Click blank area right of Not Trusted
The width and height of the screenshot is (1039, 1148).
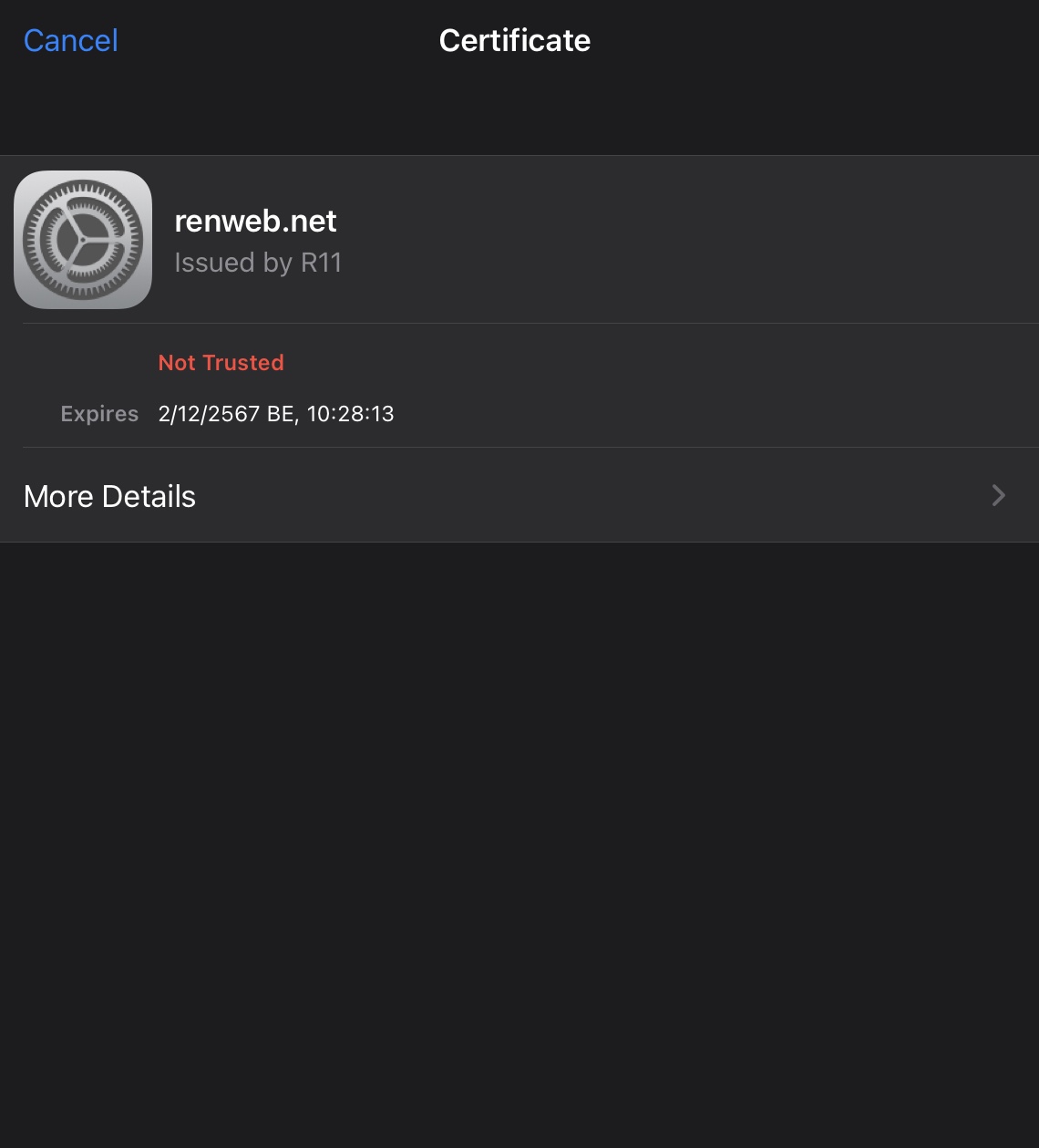656,363
